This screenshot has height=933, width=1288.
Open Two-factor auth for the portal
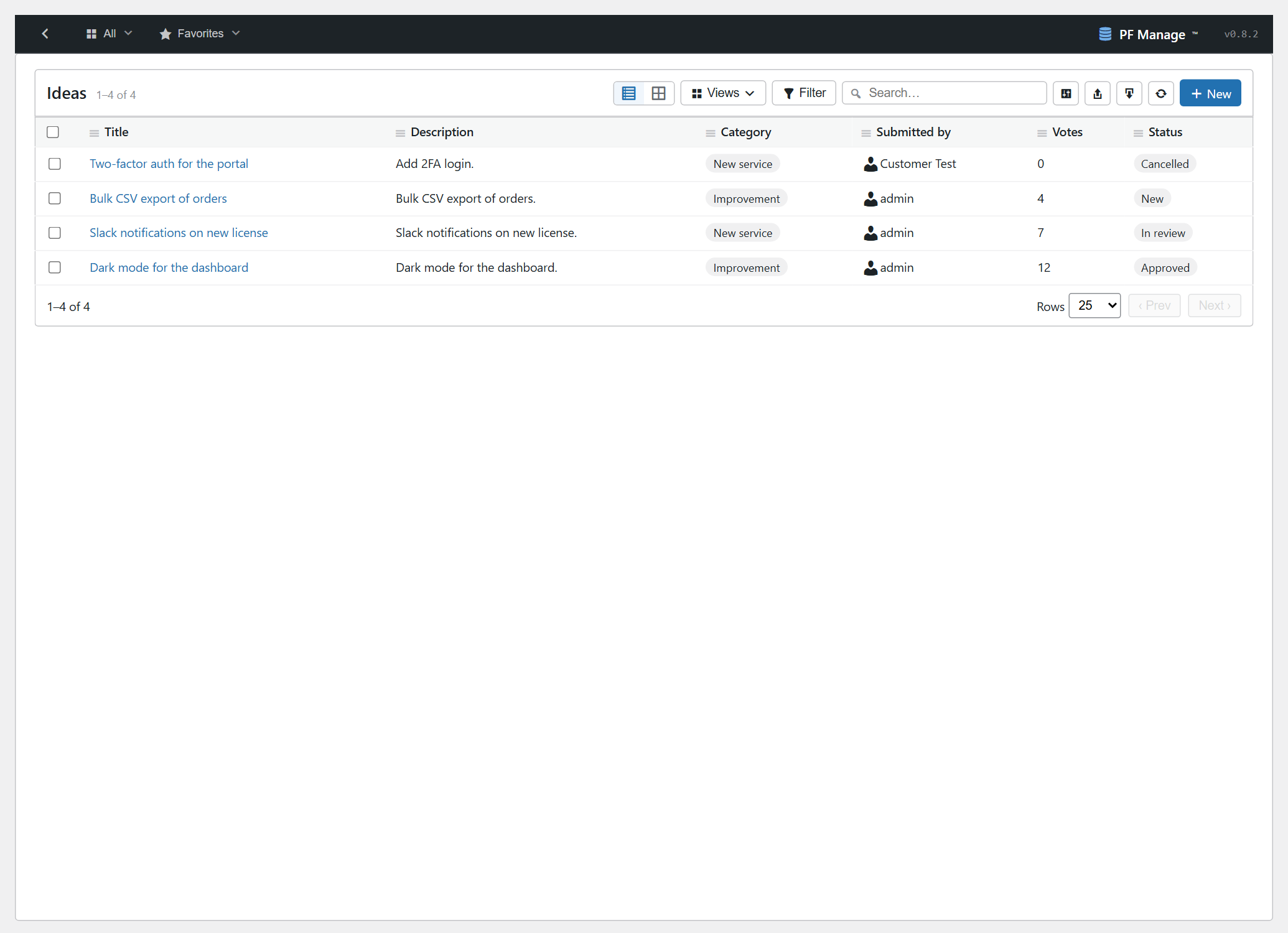(x=169, y=164)
